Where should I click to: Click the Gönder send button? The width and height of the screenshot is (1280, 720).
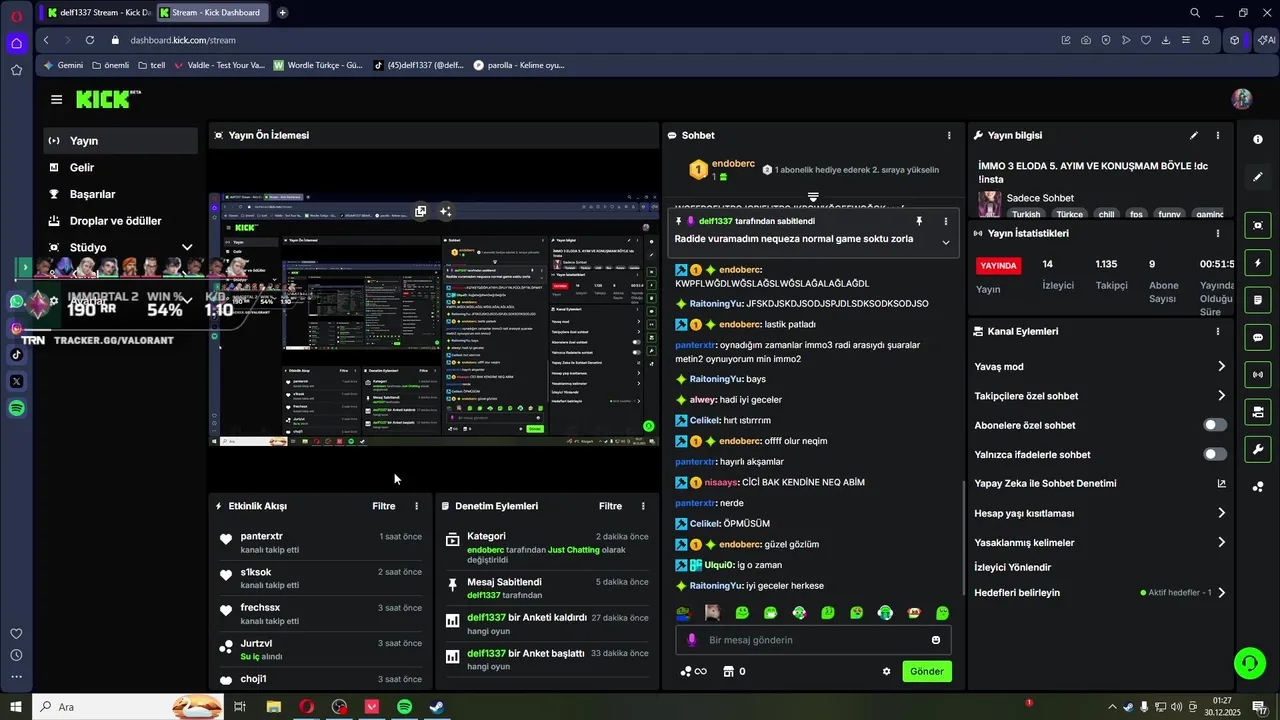(926, 671)
